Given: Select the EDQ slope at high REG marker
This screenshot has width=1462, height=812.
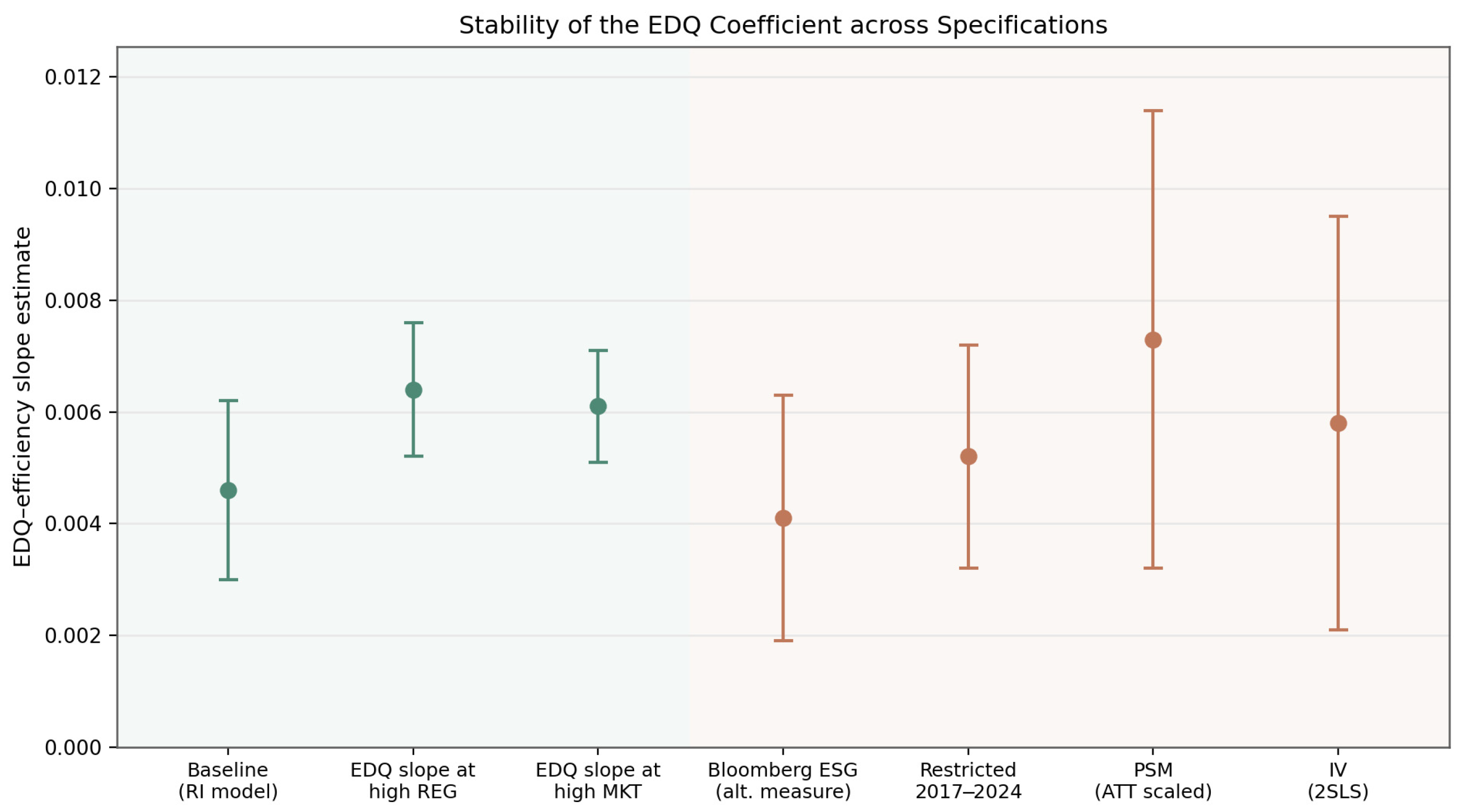Looking at the screenshot, I should tap(413, 390).
